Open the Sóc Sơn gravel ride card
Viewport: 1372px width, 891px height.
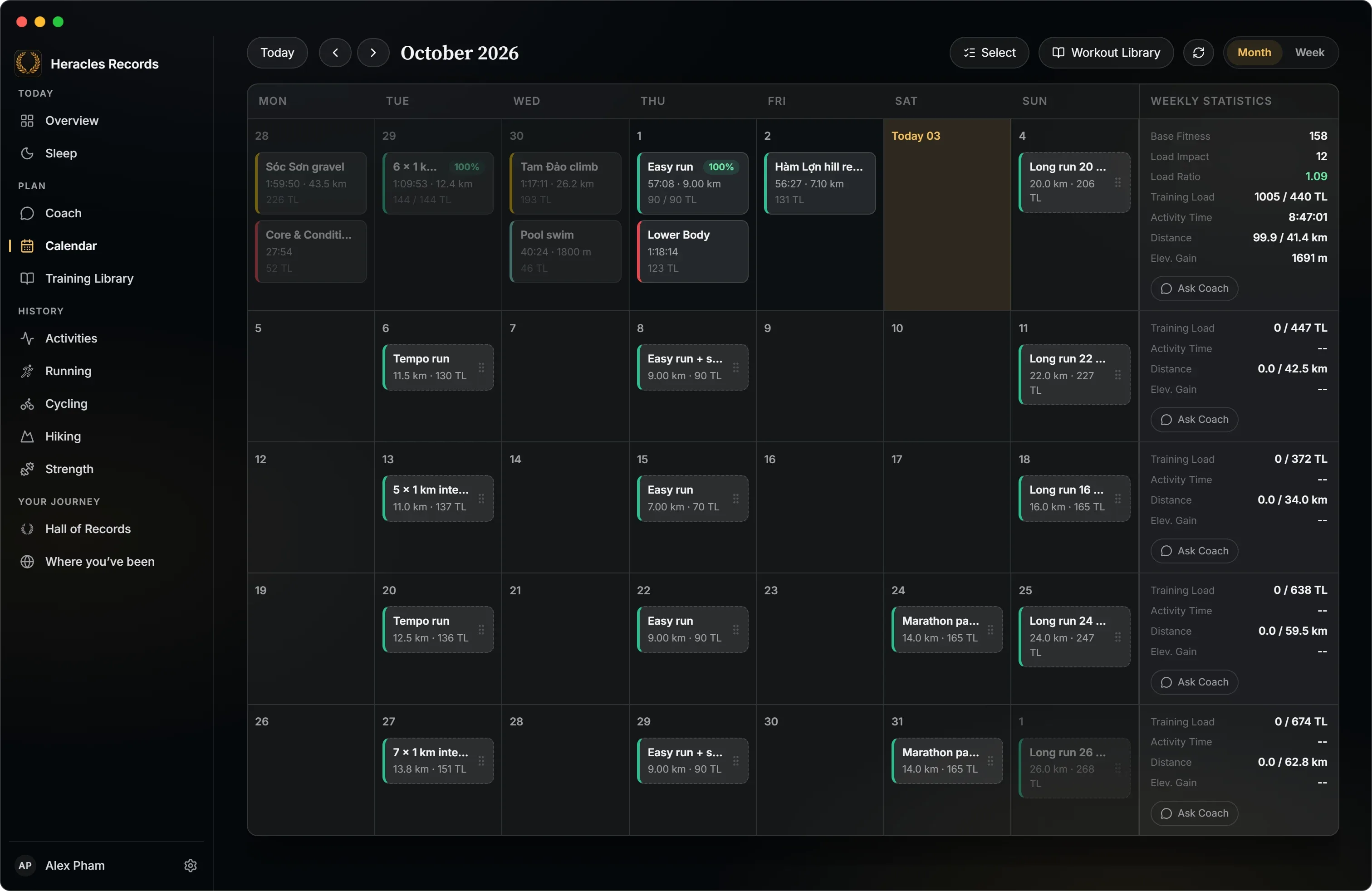pyautogui.click(x=311, y=183)
